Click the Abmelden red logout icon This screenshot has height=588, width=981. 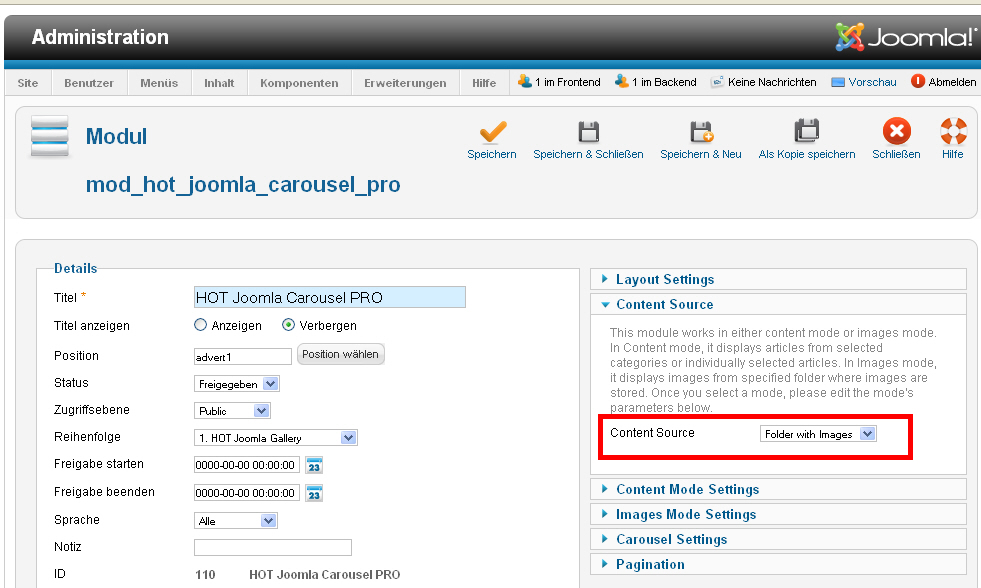(918, 81)
